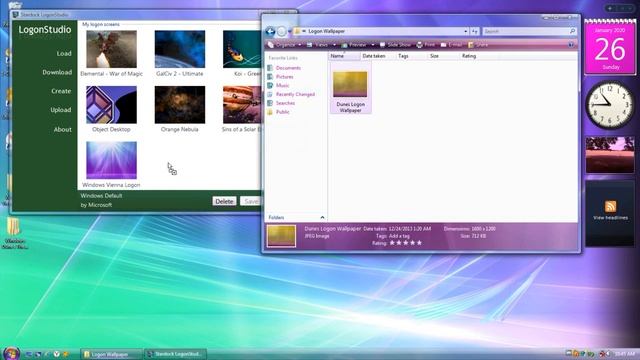The height and width of the screenshot is (360, 640).
Task: Expand the Folders pane chevron
Action: [x=322, y=218]
